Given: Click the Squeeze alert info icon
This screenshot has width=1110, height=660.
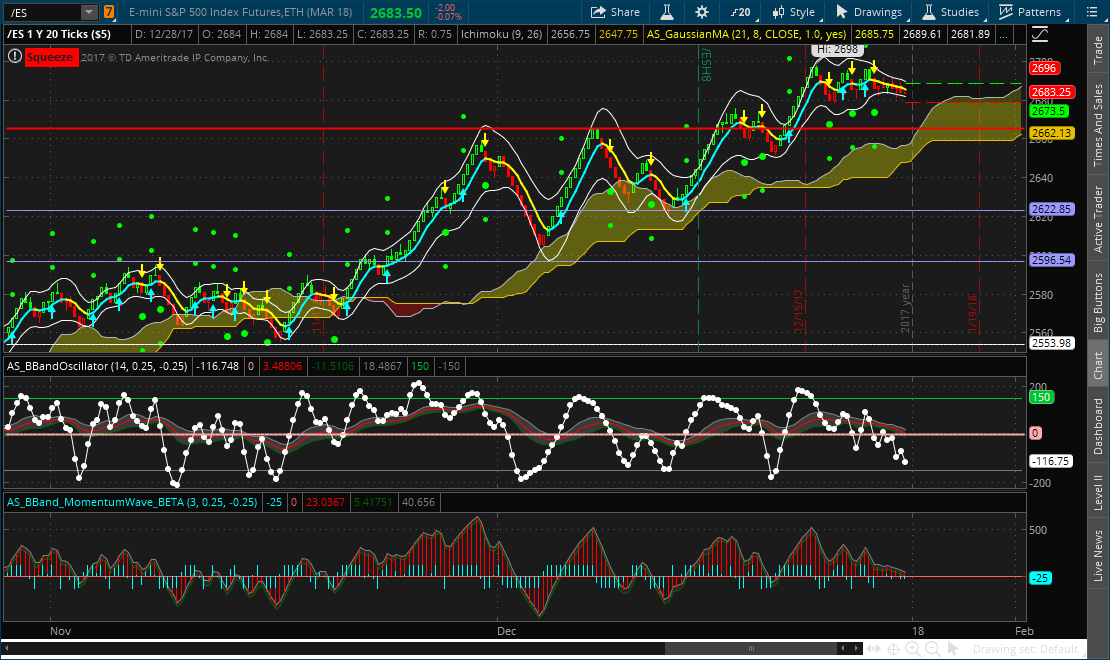Looking at the screenshot, I should point(14,57).
